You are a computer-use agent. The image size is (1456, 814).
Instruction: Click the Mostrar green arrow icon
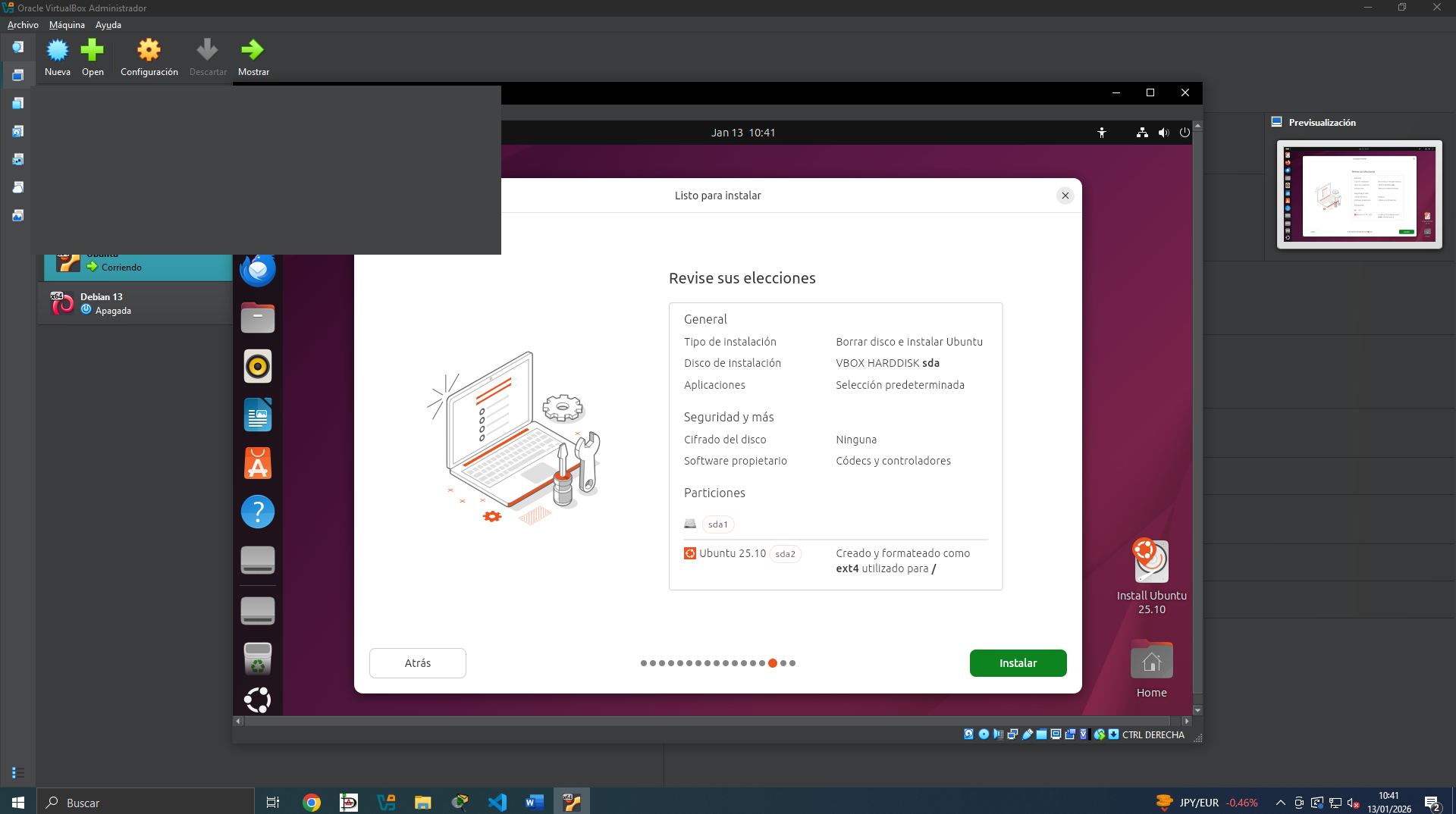(x=253, y=50)
